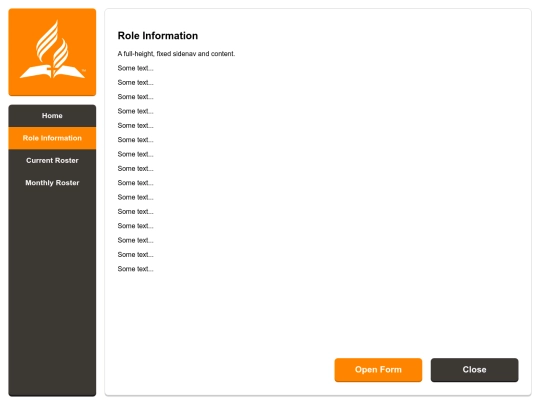Open Monthly Roster page
The height and width of the screenshot is (405, 540).
coord(52,183)
